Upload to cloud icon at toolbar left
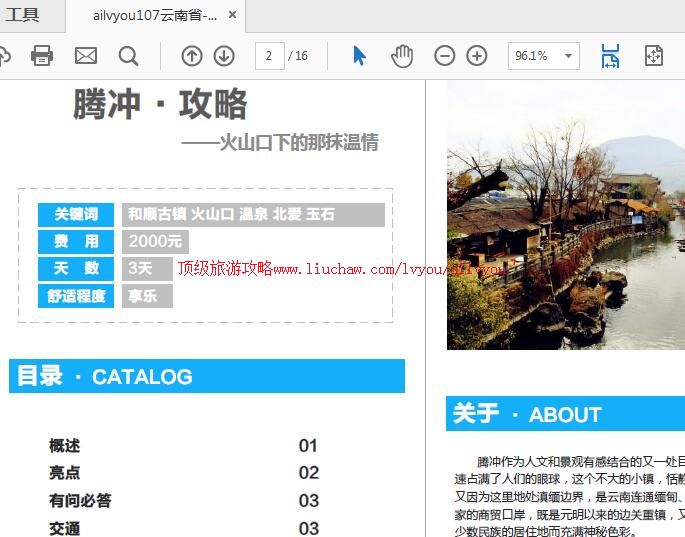Viewport: 685px width, 537px height. (4, 56)
